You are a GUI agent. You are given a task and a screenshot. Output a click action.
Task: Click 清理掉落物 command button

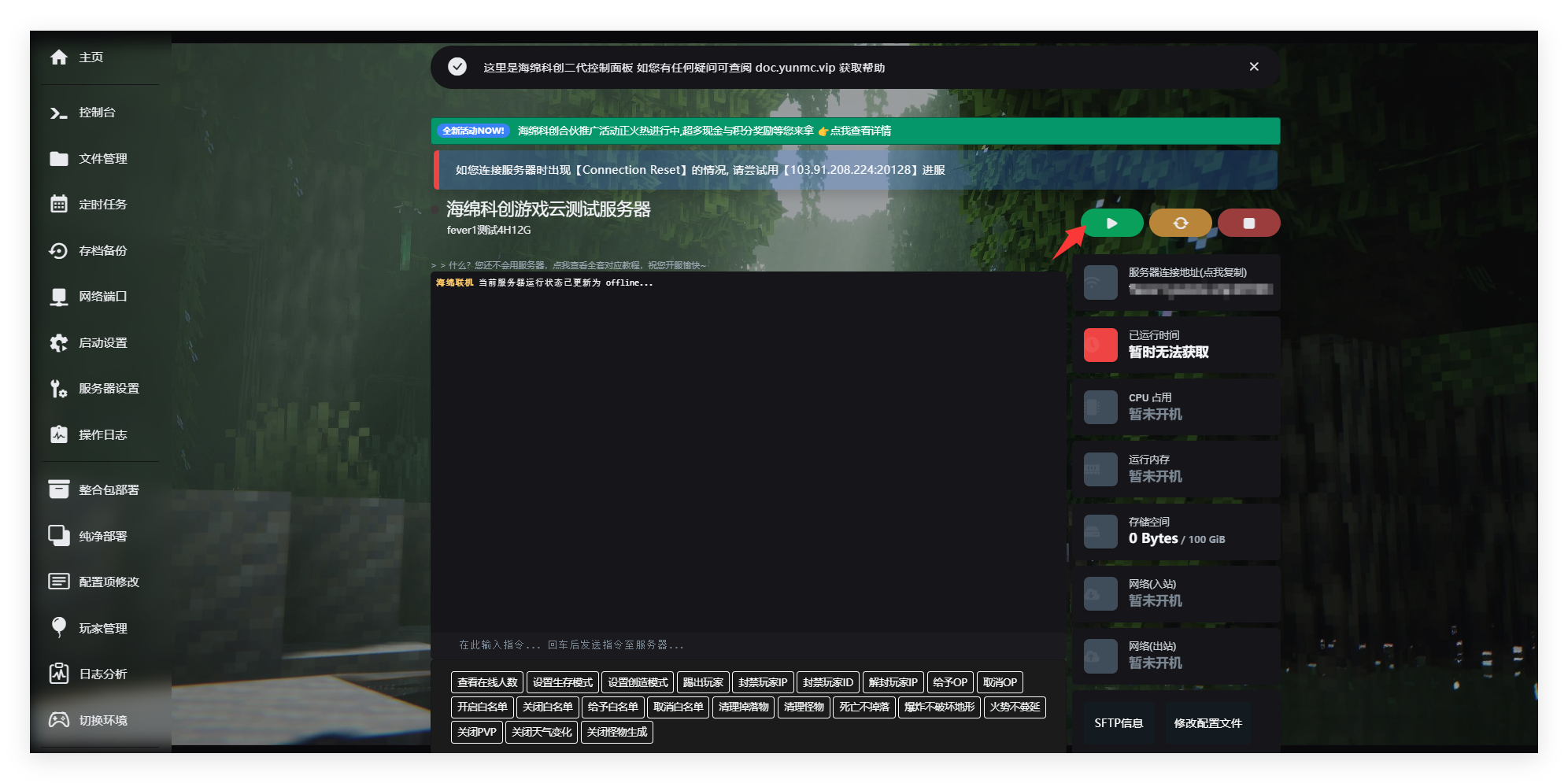[x=743, y=707]
